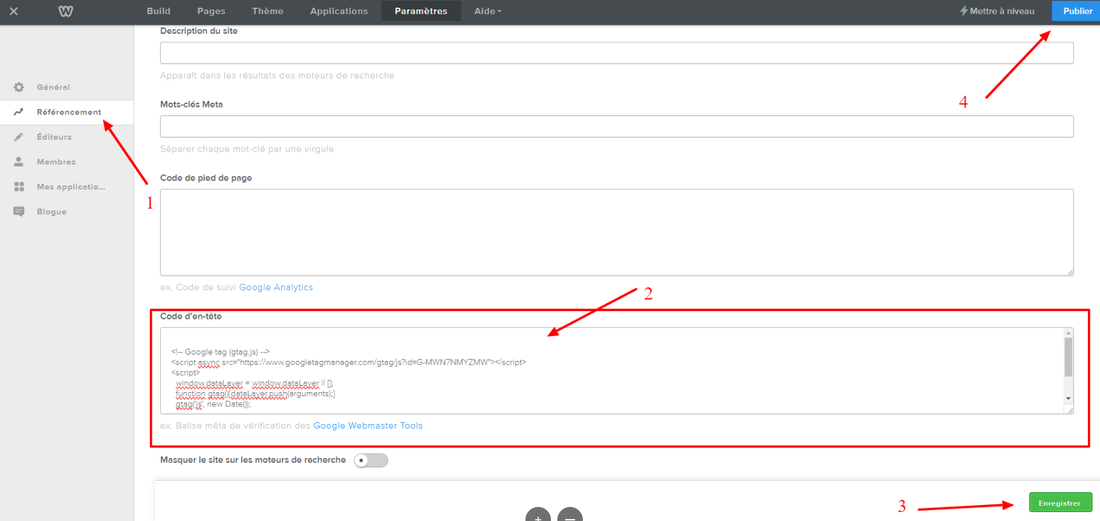Open the Thème tab
1100x521 pixels.
(267, 11)
